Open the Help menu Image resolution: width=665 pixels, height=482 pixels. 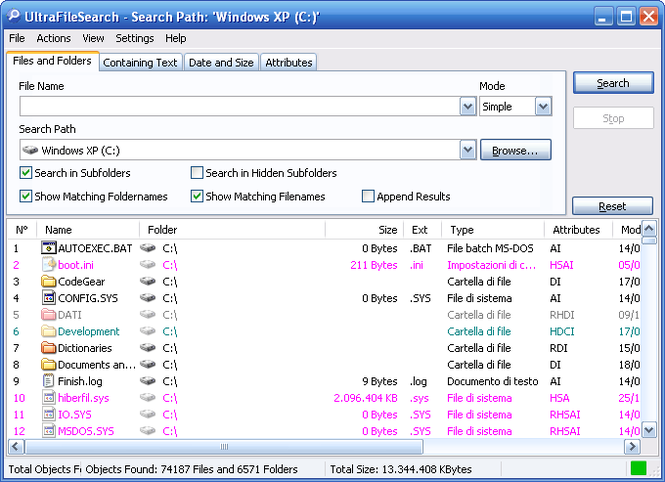click(x=176, y=38)
